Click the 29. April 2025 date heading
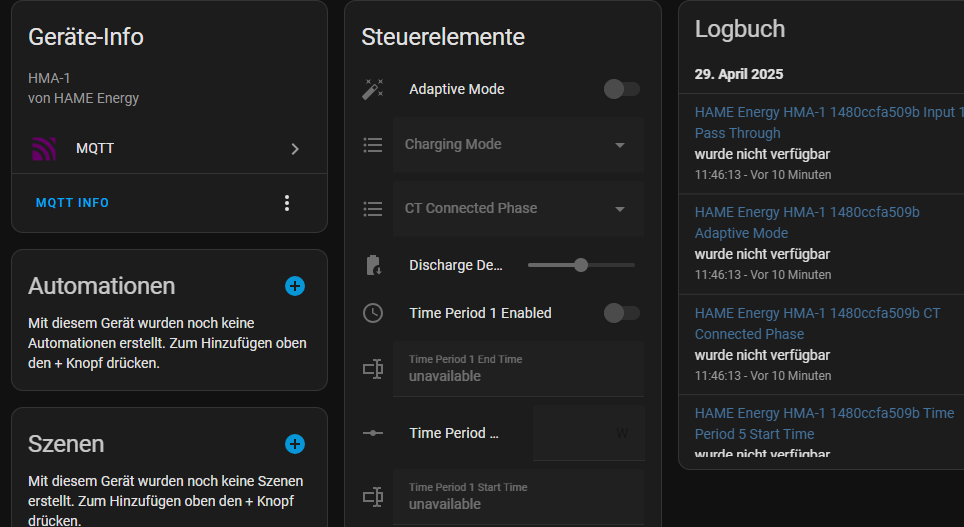 pyautogui.click(x=739, y=74)
